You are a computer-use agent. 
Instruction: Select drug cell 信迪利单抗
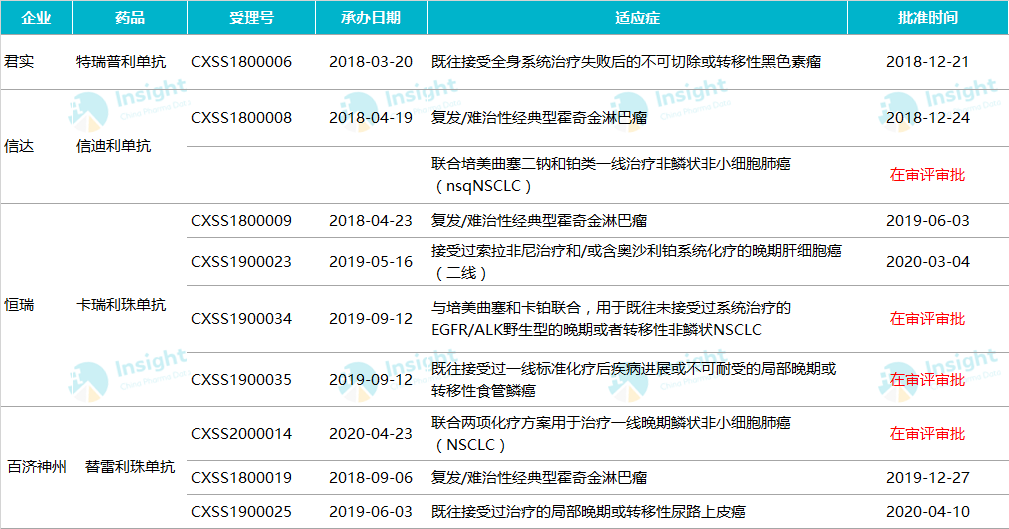114,146
